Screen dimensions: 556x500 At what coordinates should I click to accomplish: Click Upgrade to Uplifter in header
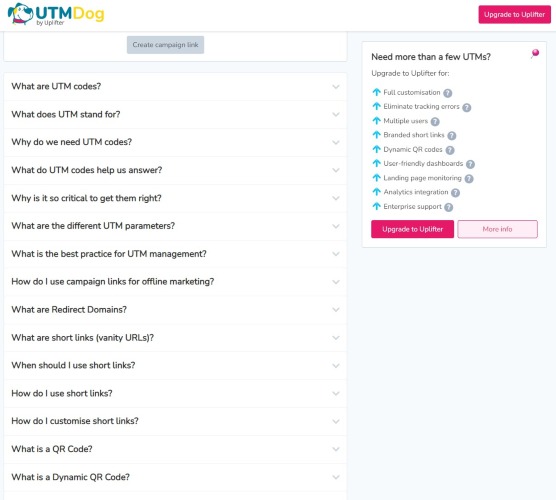[x=514, y=15]
